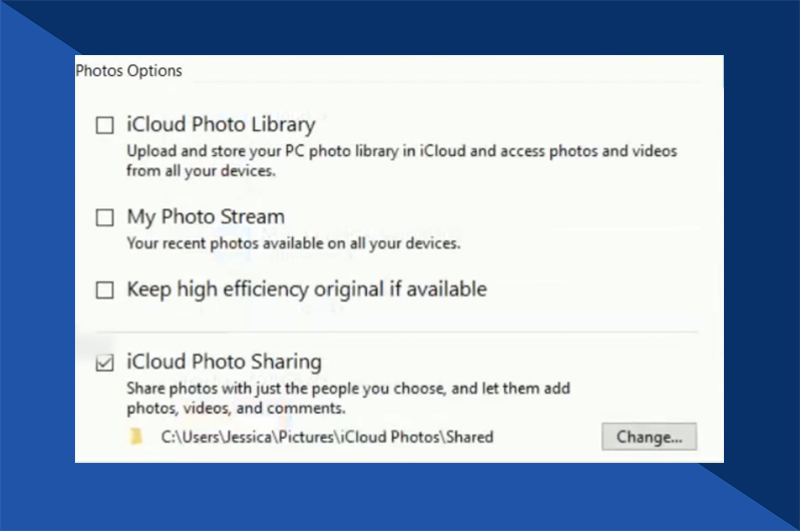Click the iCloud Photo Sharing label
This screenshot has height=531, width=800.
pyautogui.click(x=224, y=362)
